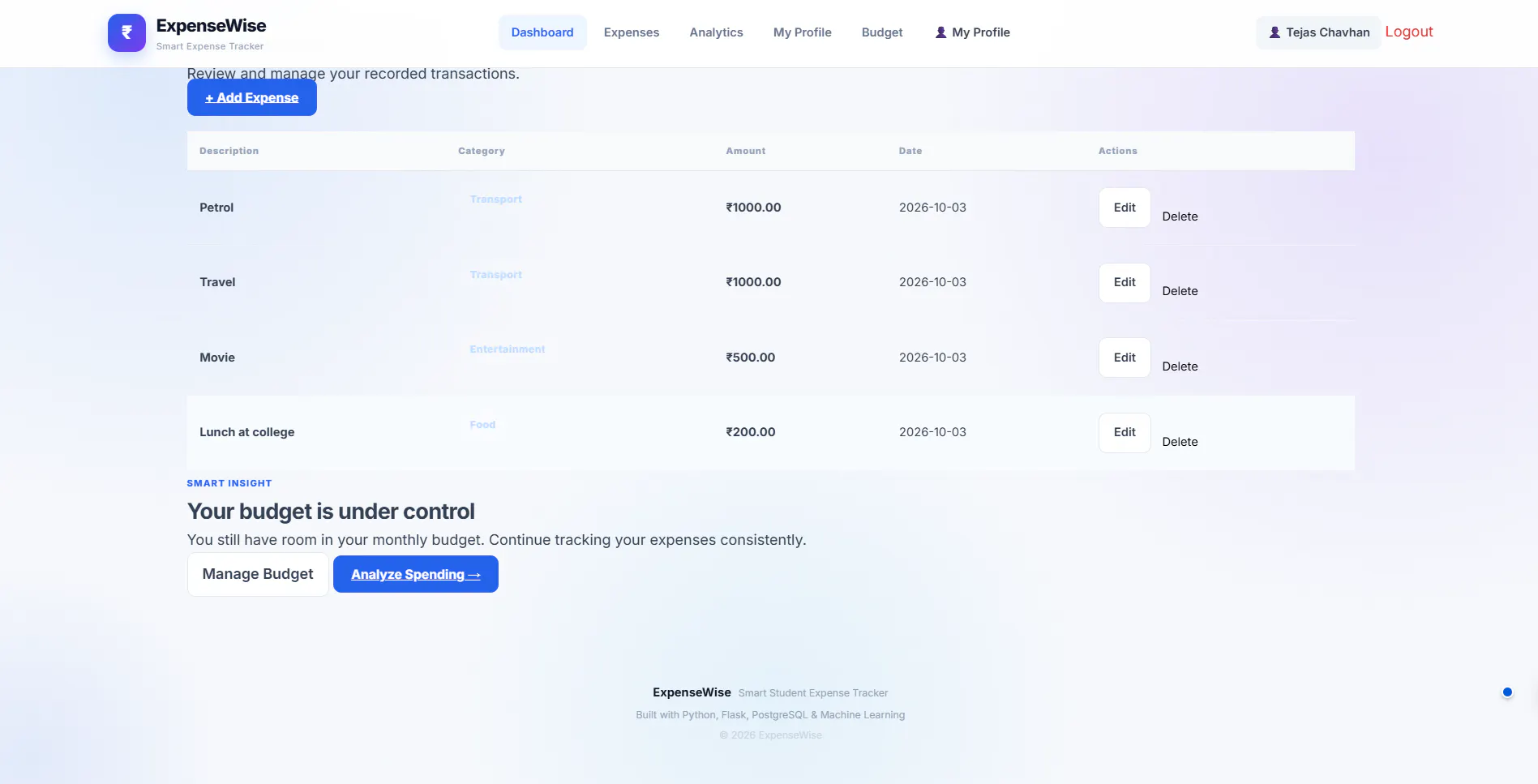The width and height of the screenshot is (1538, 784).
Task: Log out using the Logout link
Action: pos(1409,32)
